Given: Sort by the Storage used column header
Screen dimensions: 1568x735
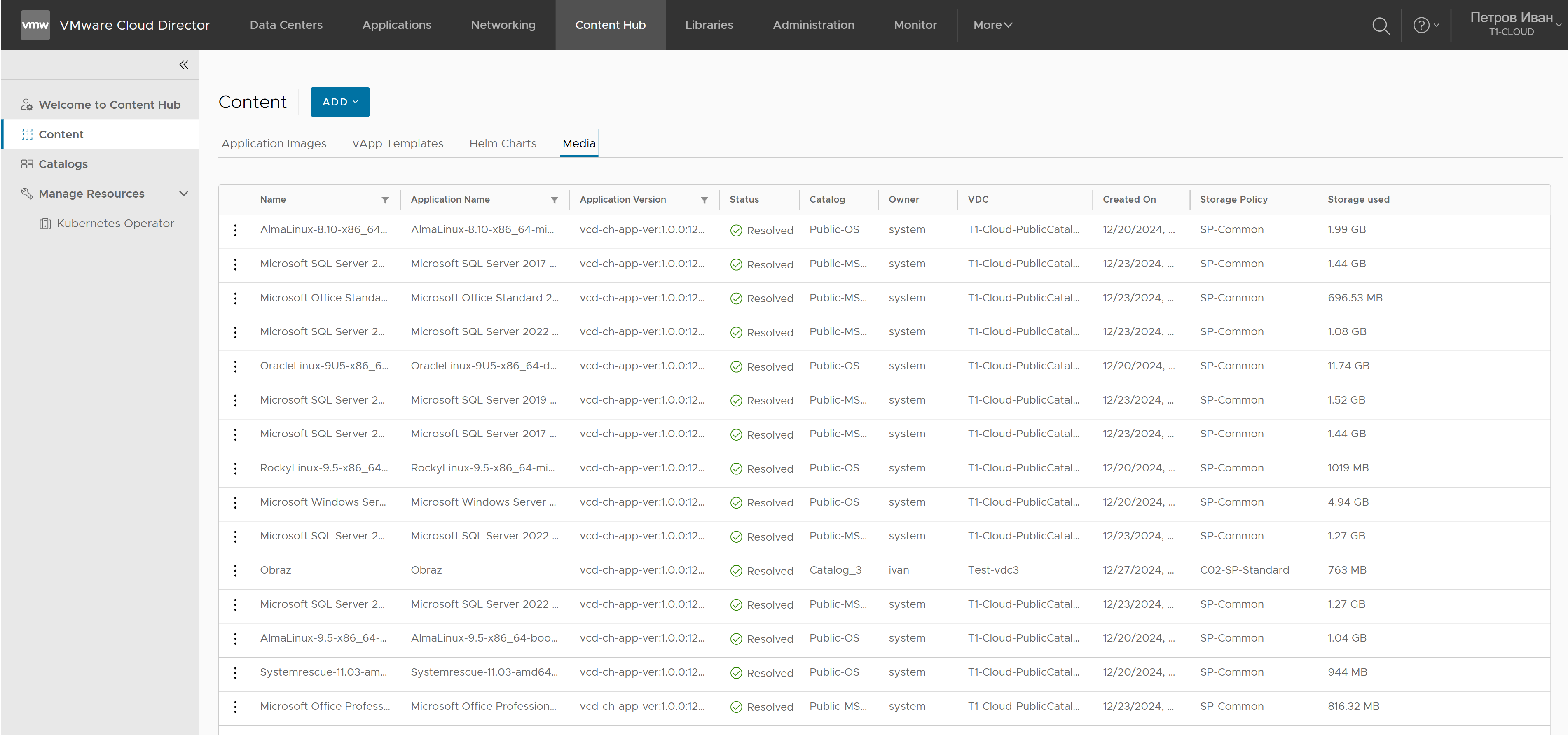Looking at the screenshot, I should [x=1359, y=200].
